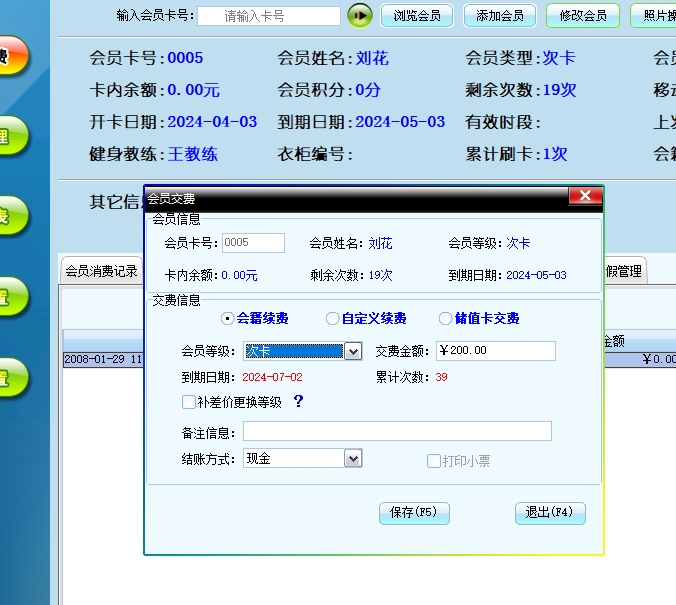
Task: Toggle the 打印小票 checkbox
Action: tap(434, 461)
